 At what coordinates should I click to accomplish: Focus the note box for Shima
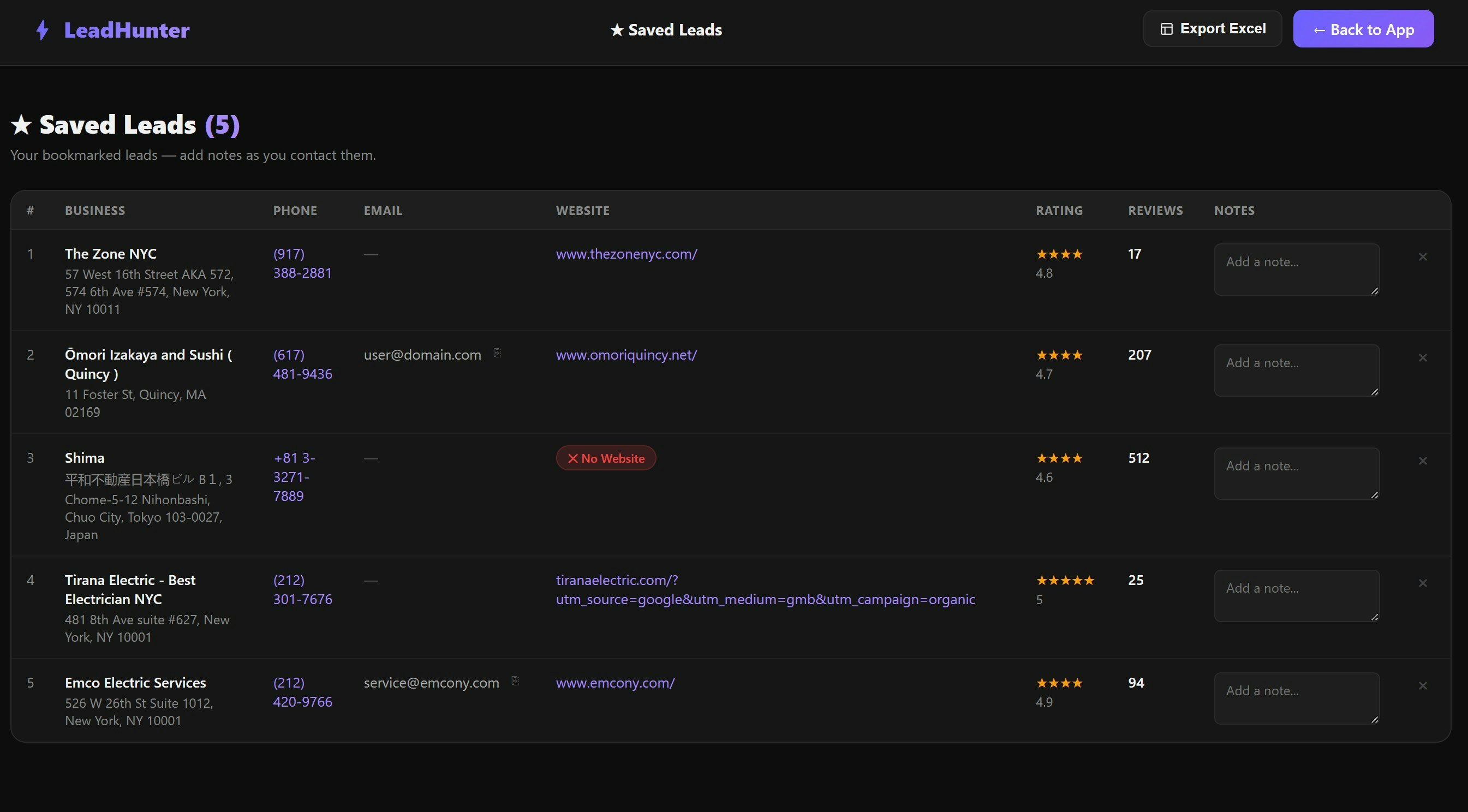(x=1296, y=474)
